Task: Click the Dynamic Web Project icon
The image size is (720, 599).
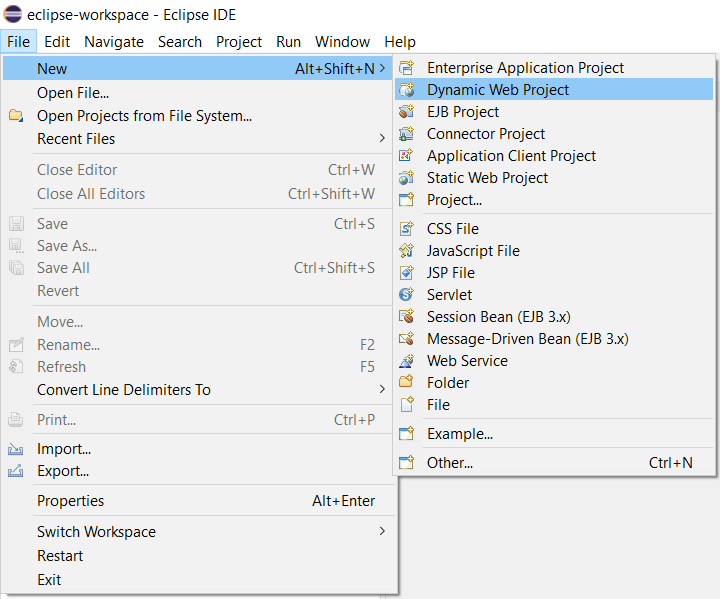Action: pos(406,90)
